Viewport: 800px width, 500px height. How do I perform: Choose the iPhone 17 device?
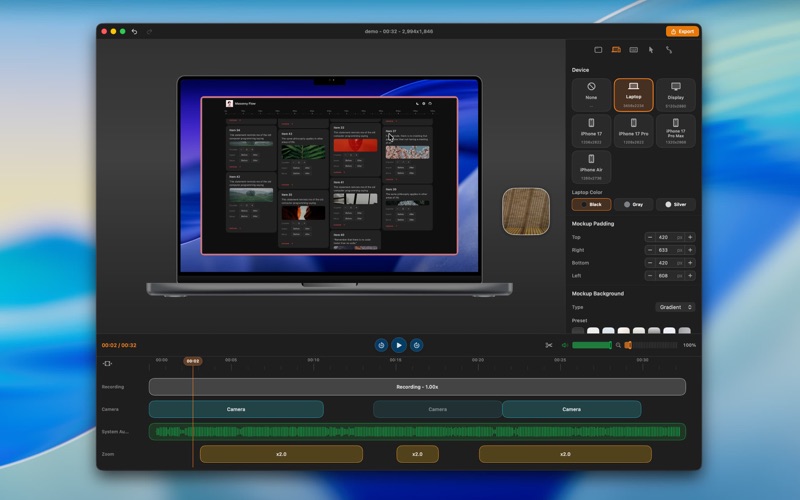(x=591, y=131)
